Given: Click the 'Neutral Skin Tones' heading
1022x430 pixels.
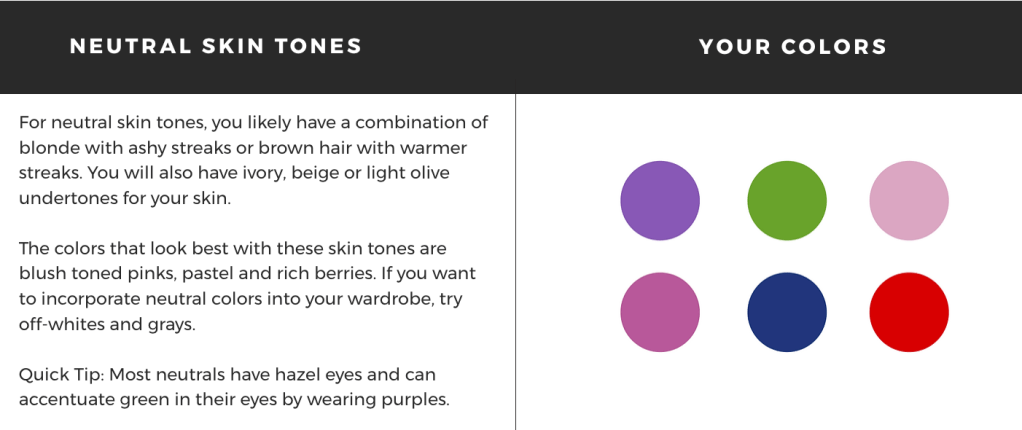Looking at the screenshot, I should click(x=216, y=47).
